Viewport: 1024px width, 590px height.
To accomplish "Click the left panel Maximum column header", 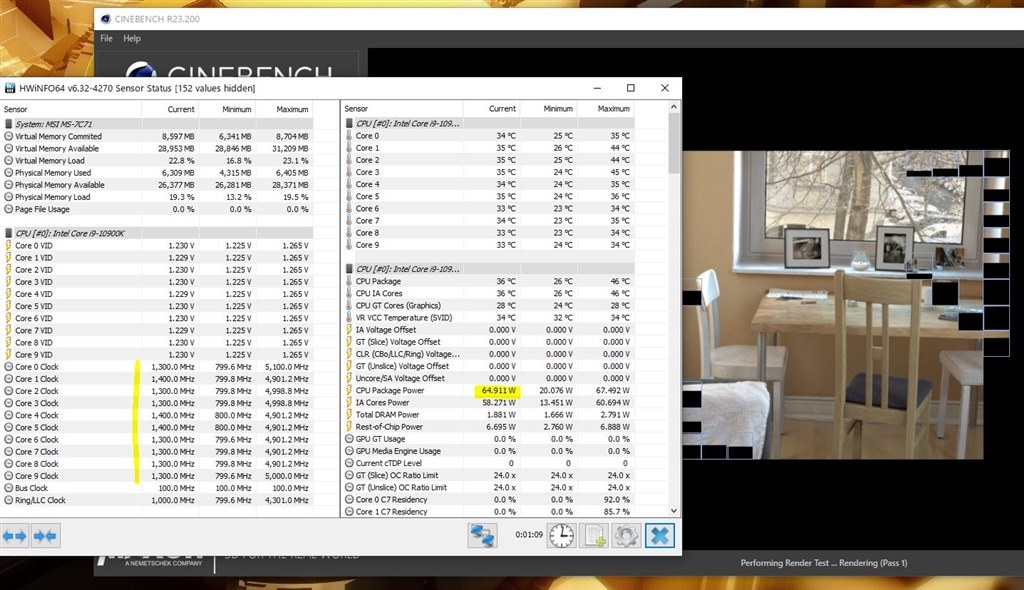I will tap(292, 109).
